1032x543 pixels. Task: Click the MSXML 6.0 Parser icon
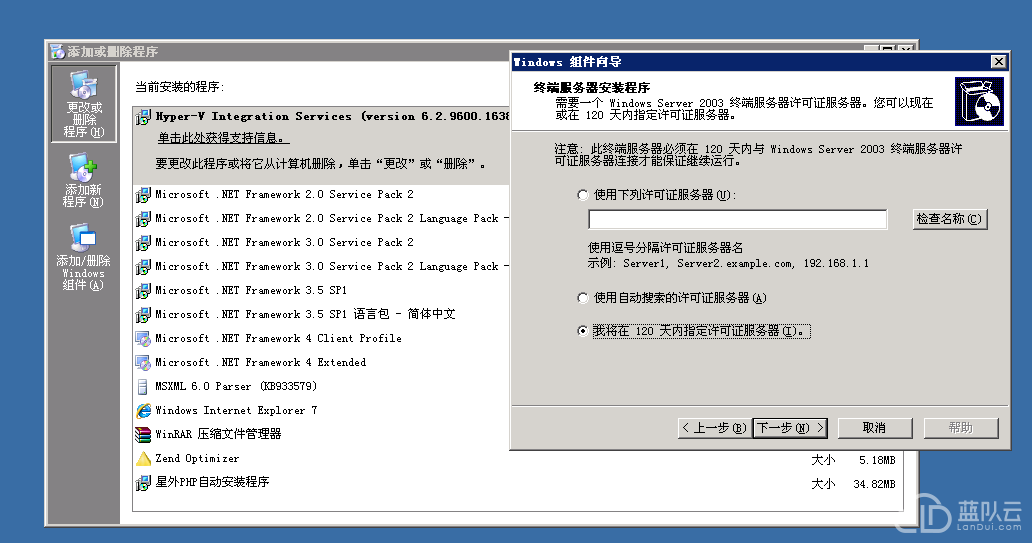[x=143, y=387]
